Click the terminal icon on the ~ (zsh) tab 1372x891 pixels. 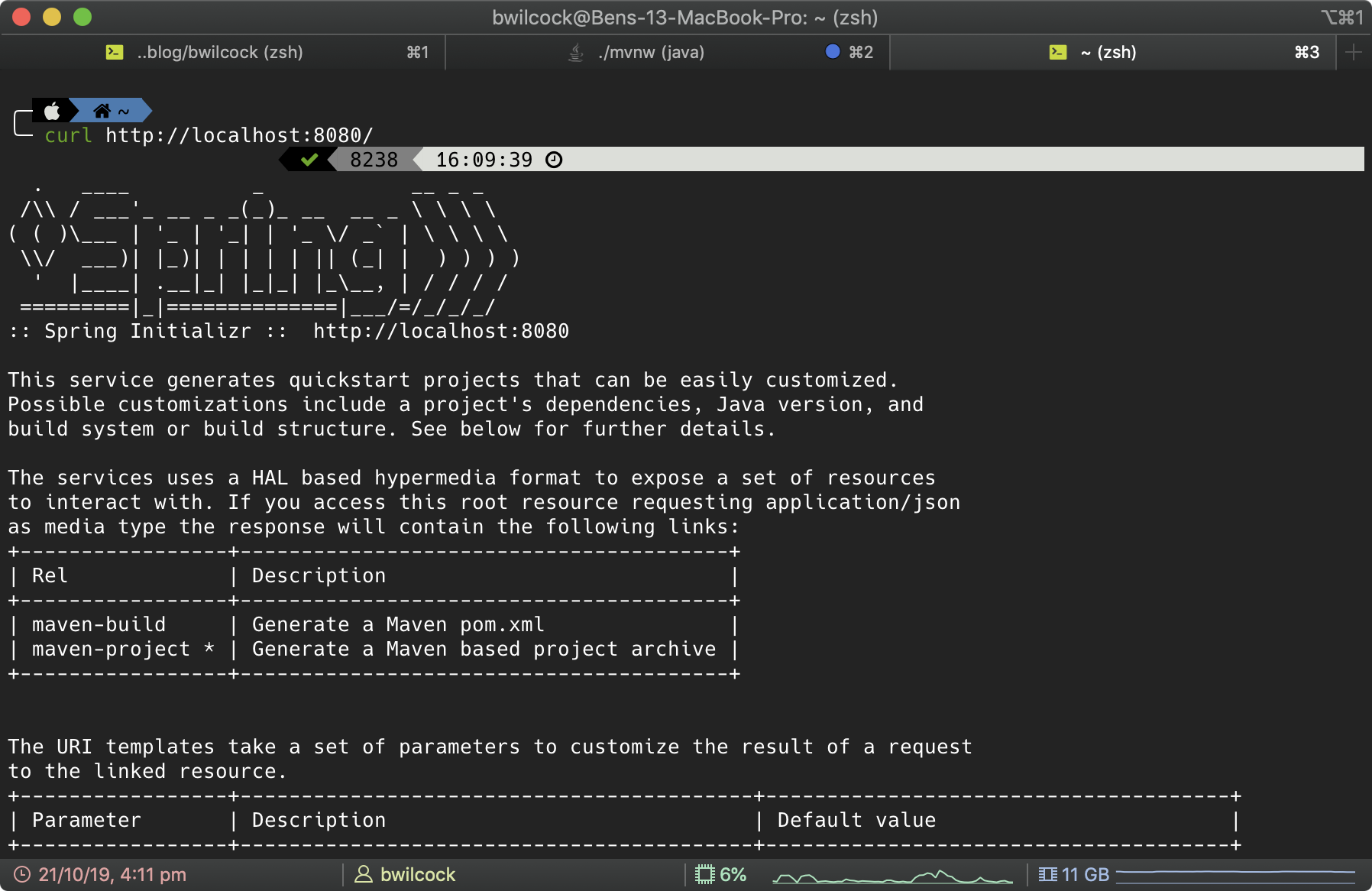1057,52
